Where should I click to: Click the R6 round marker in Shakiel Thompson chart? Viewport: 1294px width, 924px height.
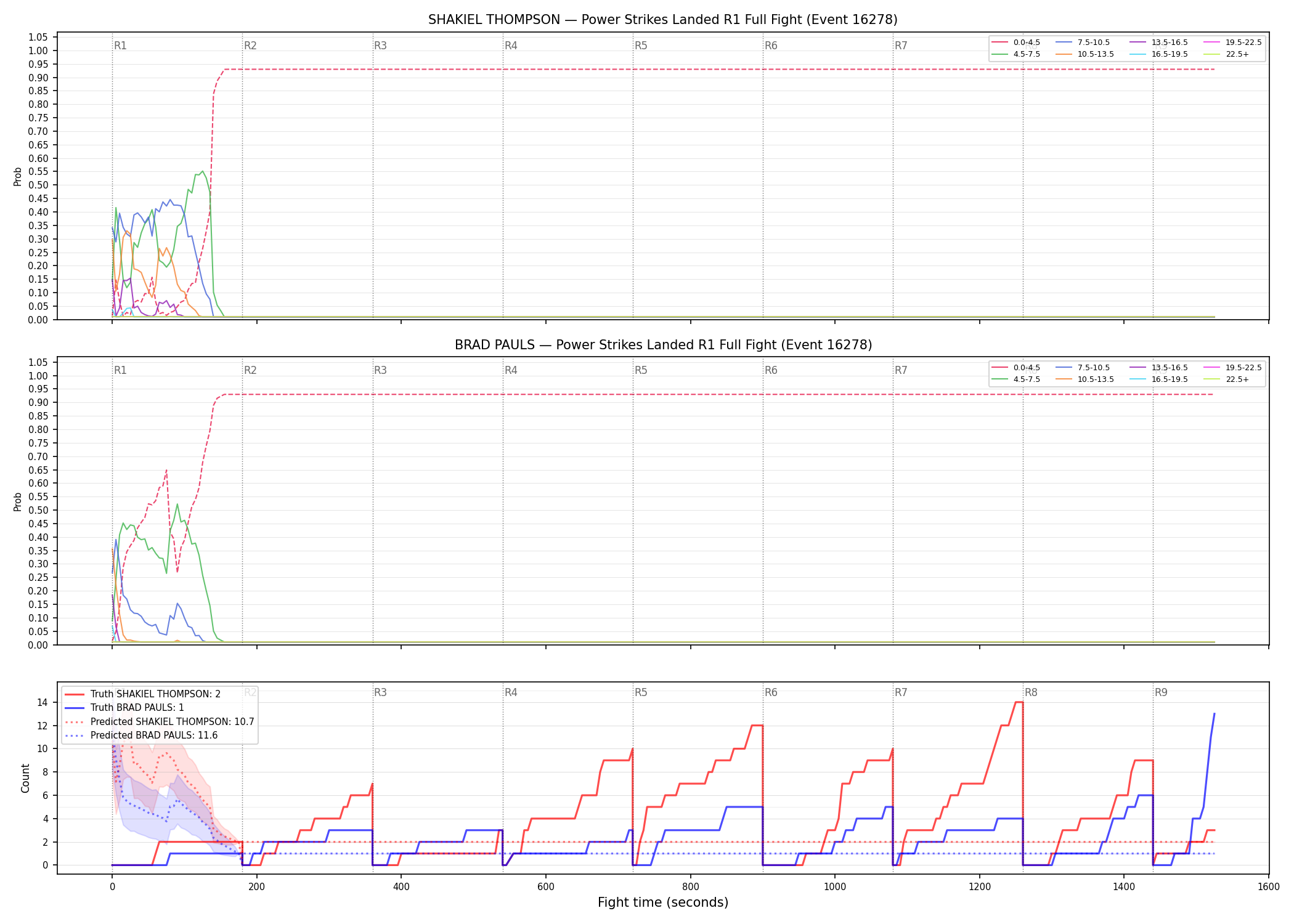tap(771, 46)
